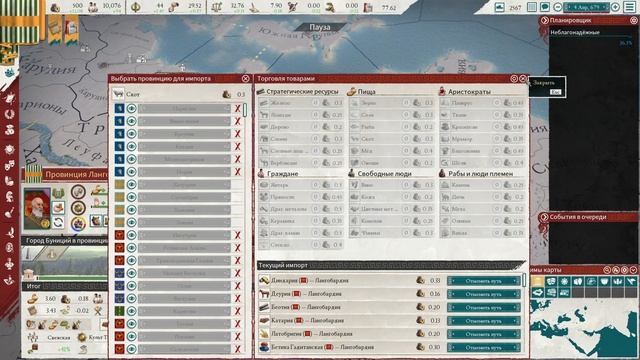Toggle eye icon of last visible province row
Viewport: 640px width, 360px height.
pyautogui.click(x=131, y=349)
